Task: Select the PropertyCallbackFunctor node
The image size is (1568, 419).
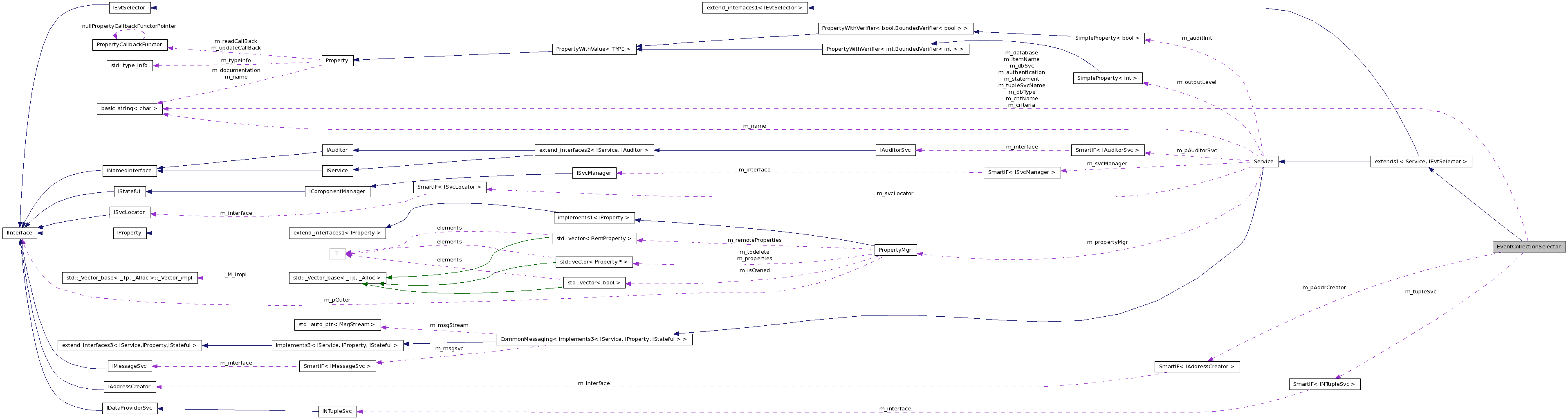Action: pyautogui.click(x=130, y=44)
